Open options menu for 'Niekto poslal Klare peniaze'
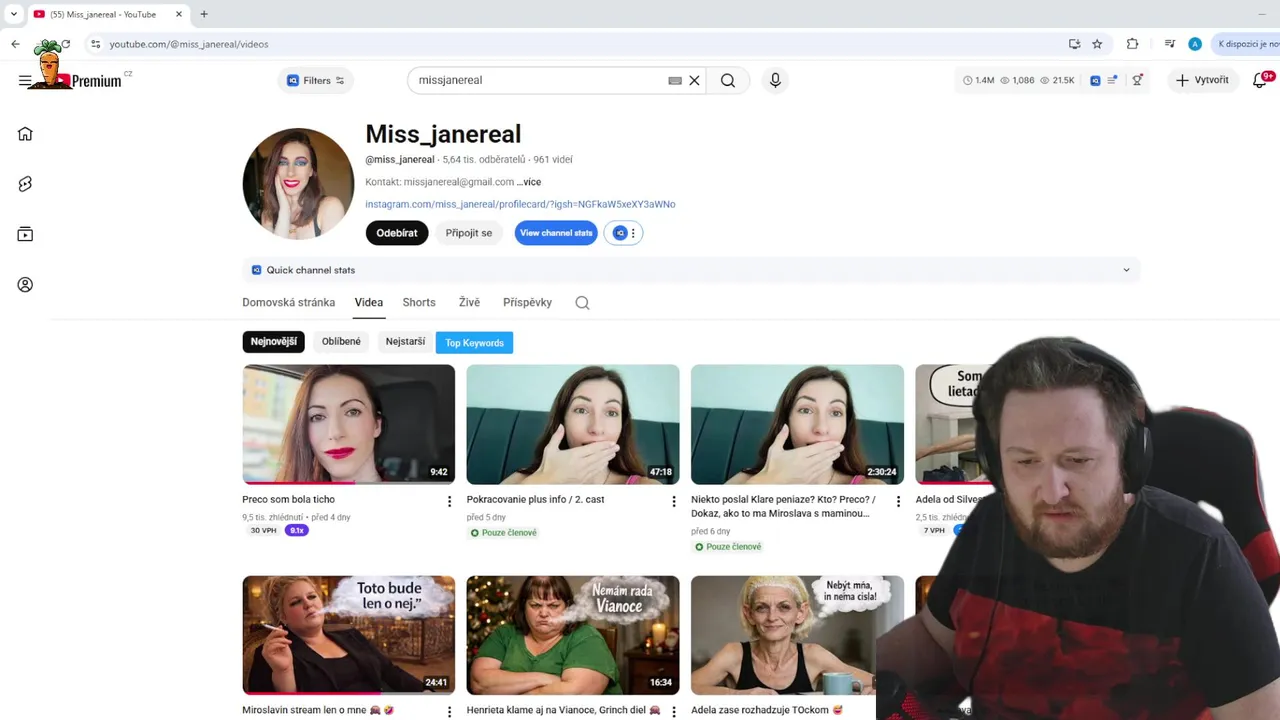 click(x=898, y=501)
